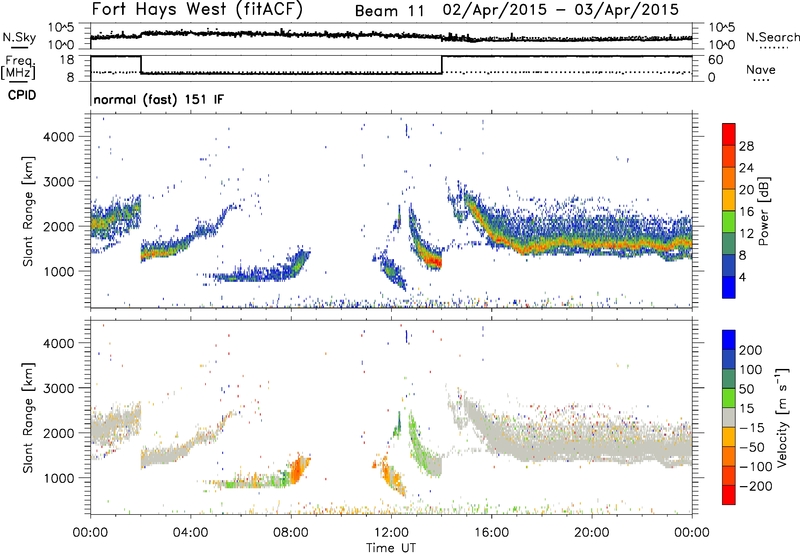Click the 'CPID' label
This screenshot has height=554, width=800.
pos(22,95)
